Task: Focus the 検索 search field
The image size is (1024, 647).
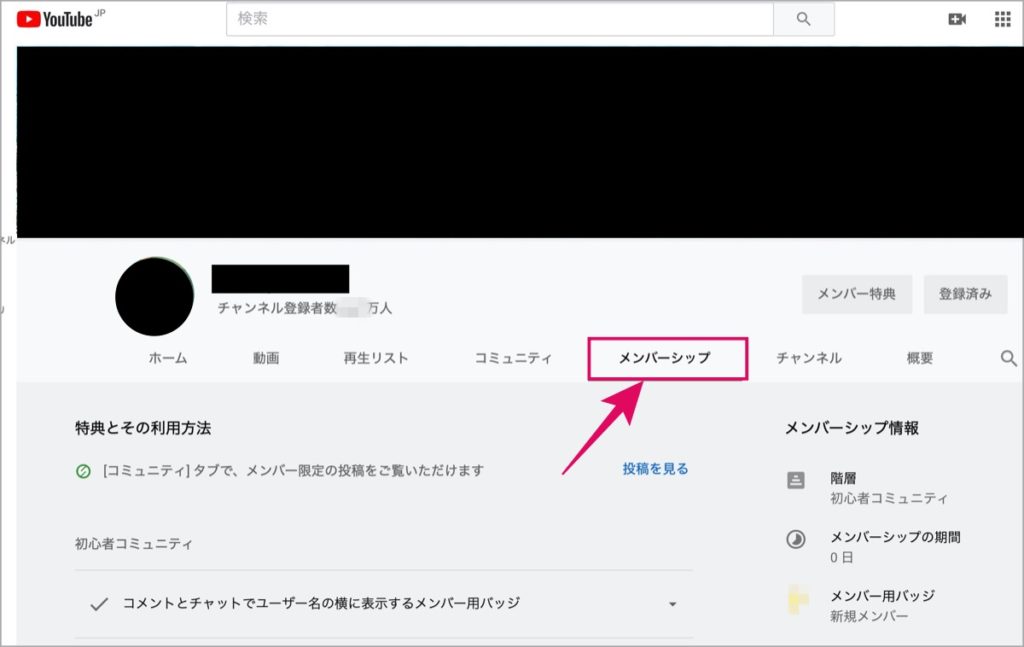Action: 500,19
